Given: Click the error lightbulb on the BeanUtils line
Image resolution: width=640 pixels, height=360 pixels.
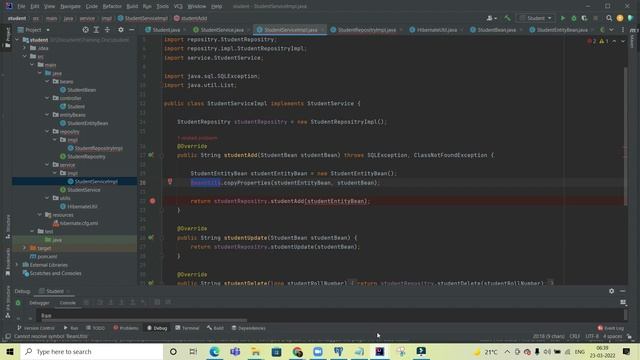Looking at the screenshot, I should pos(170,182).
